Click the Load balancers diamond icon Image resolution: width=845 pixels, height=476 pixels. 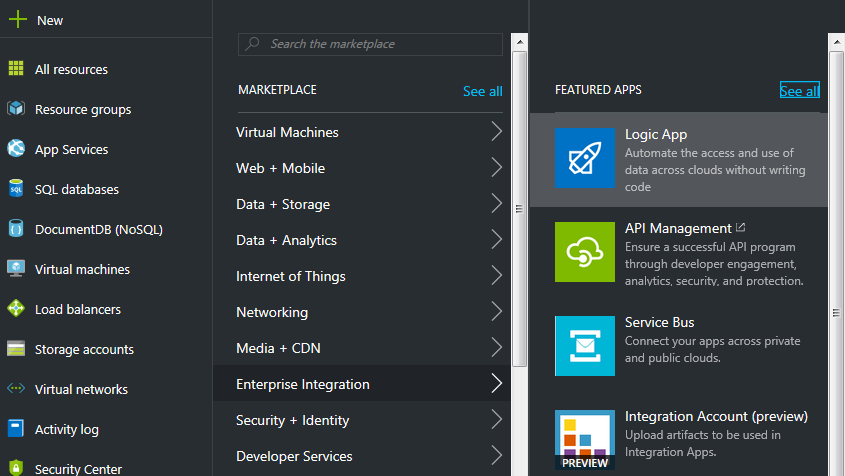point(16,308)
